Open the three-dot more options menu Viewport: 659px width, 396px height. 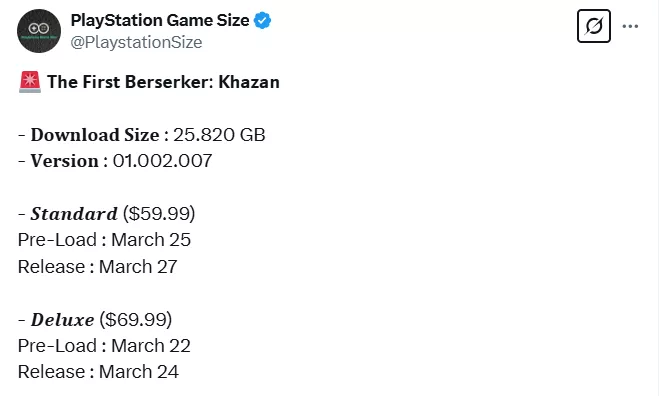click(x=630, y=26)
